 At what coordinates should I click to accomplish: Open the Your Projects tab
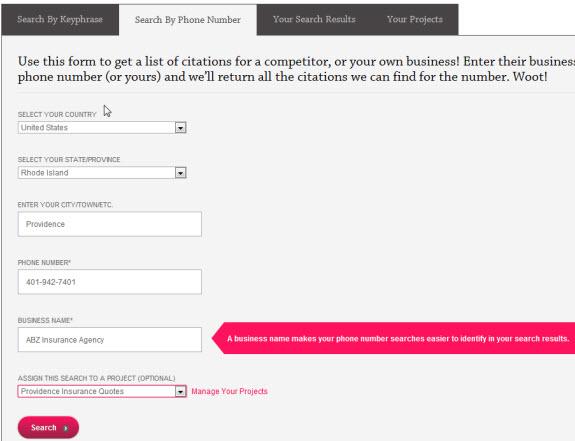[415, 20]
